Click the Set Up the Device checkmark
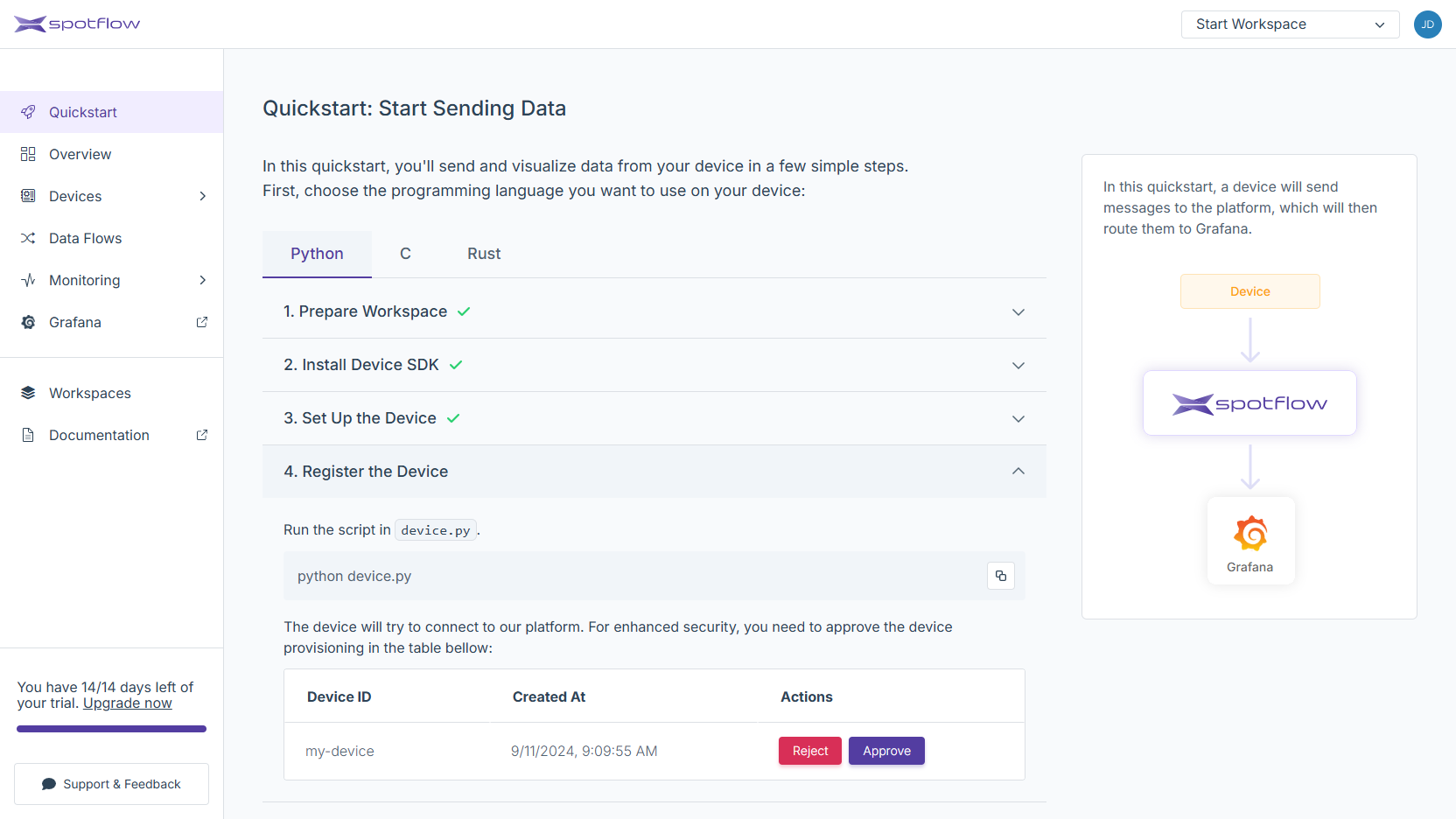The width and height of the screenshot is (1456, 819). pos(453,418)
